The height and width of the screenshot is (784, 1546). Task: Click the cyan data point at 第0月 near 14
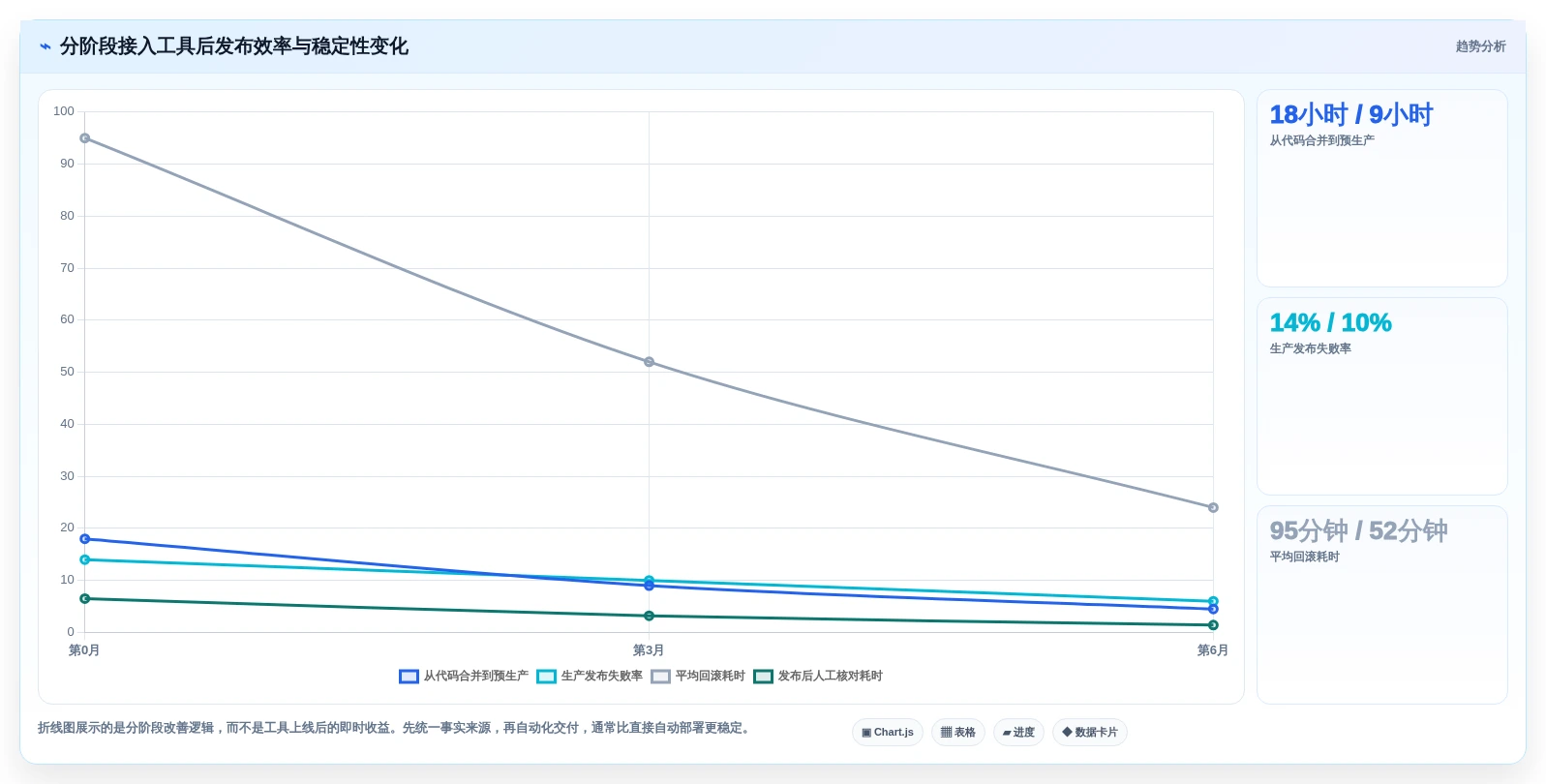click(85, 559)
